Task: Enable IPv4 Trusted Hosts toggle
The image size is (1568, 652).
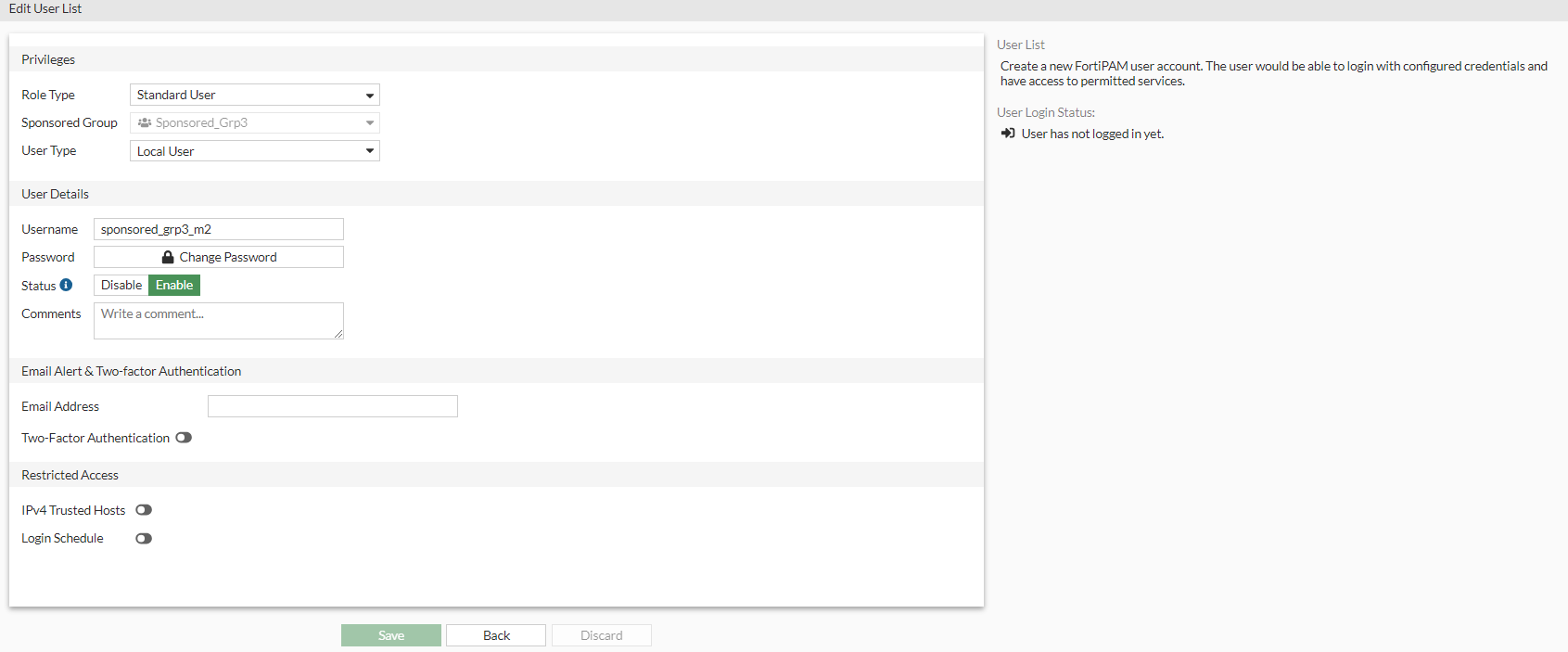Action: pyautogui.click(x=144, y=510)
